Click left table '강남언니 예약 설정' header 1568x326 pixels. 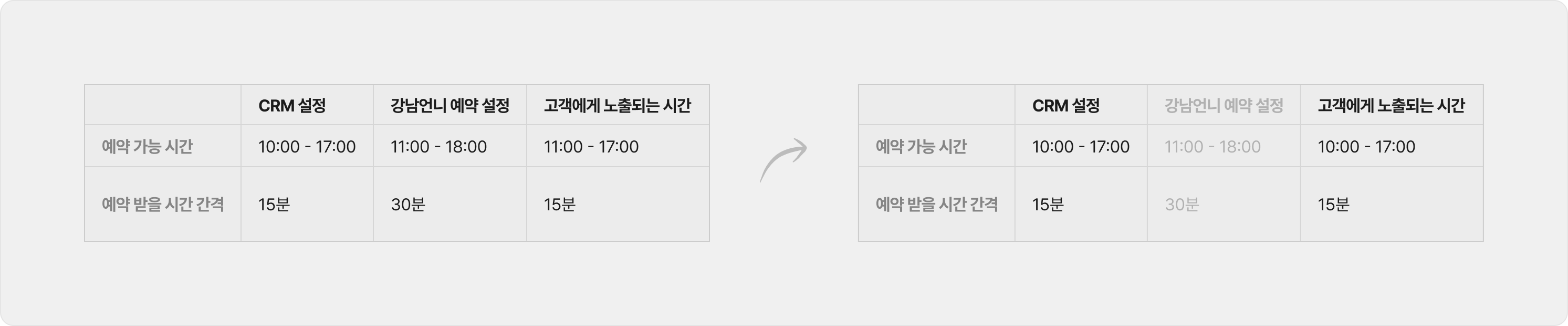pyautogui.click(x=450, y=106)
